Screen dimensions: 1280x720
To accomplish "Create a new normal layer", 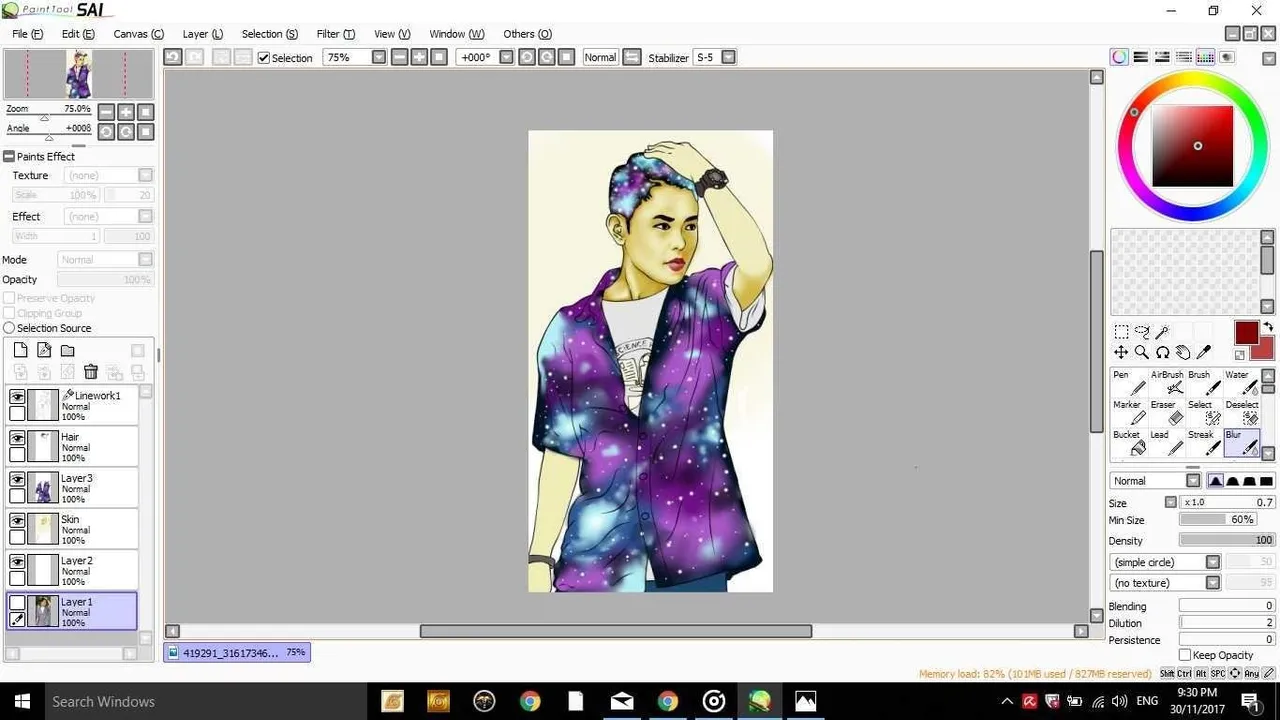I will pos(20,350).
